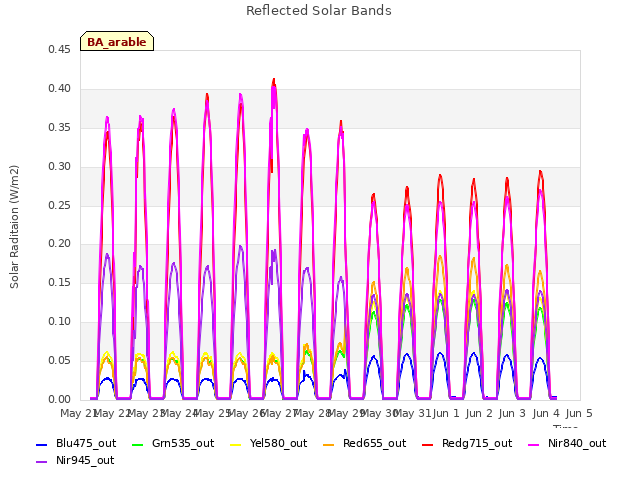Click the 0.10 y-axis tick label

click(x=60, y=322)
